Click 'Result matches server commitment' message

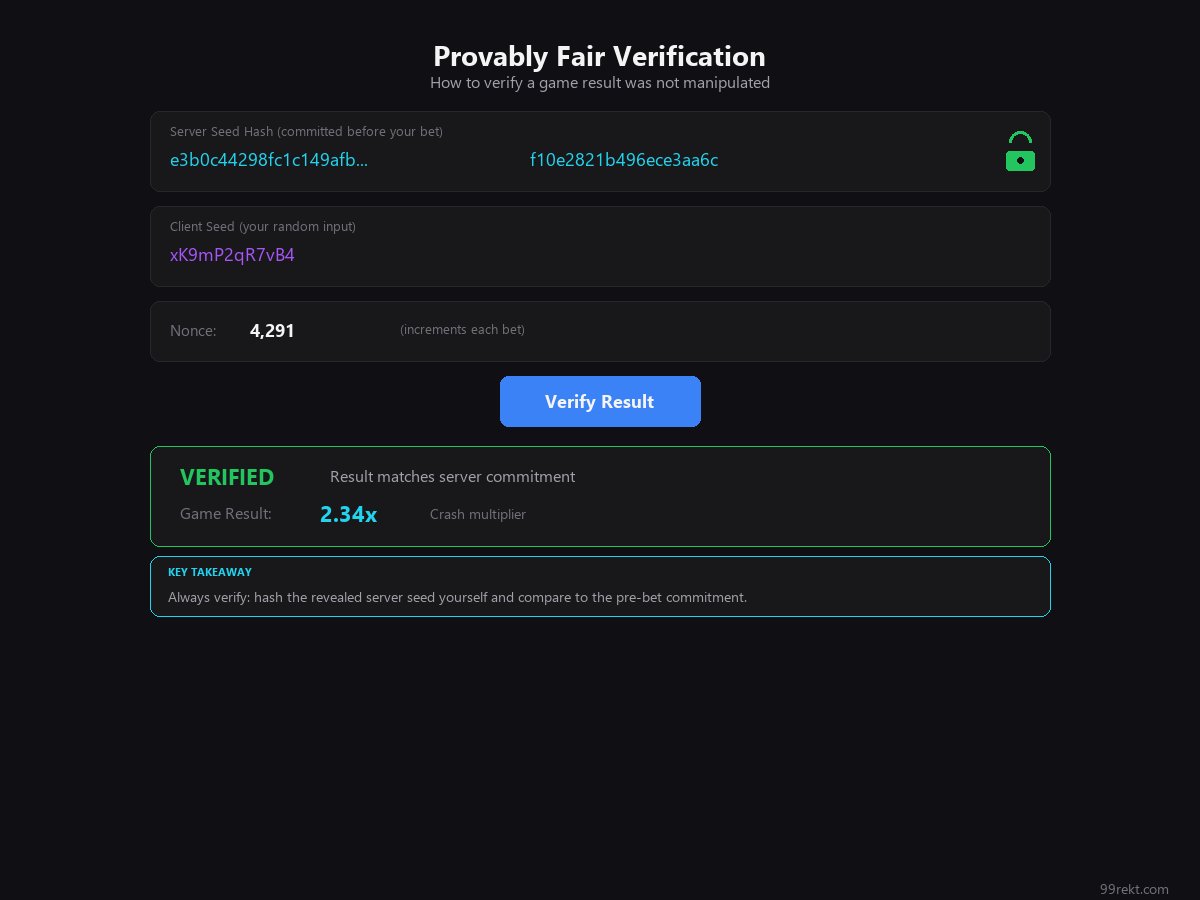pyautogui.click(x=452, y=477)
